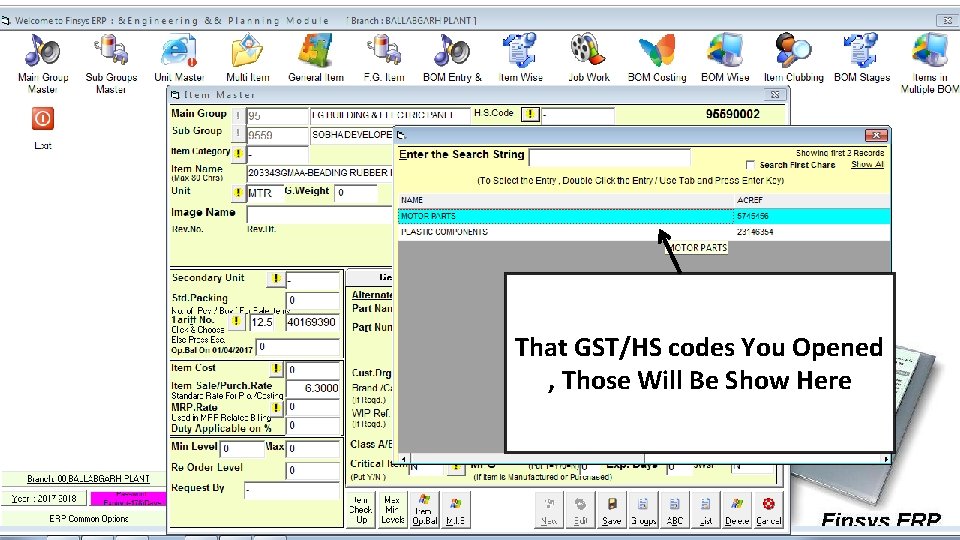Click the Main Group code field showing 95
960x540 pixels.
coord(277,116)
